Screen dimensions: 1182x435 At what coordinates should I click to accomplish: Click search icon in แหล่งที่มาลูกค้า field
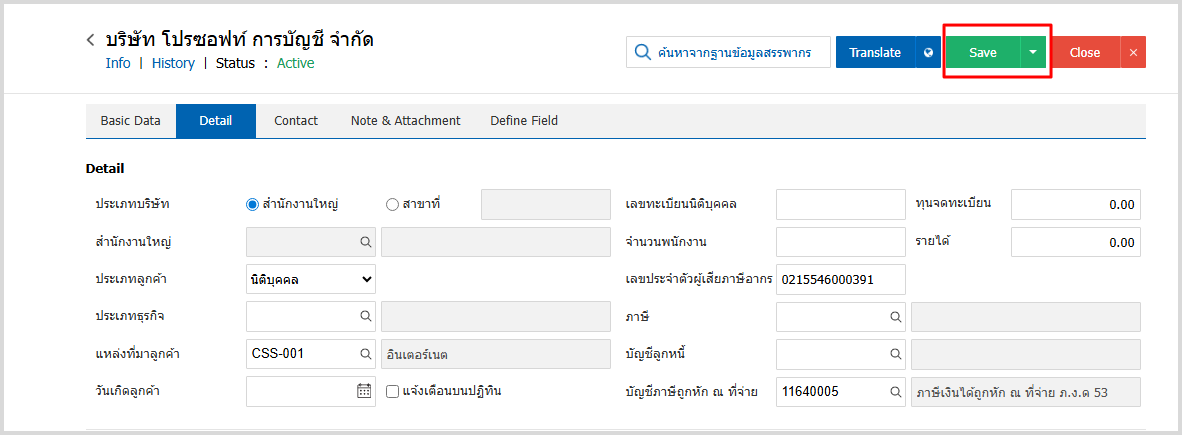366,354
